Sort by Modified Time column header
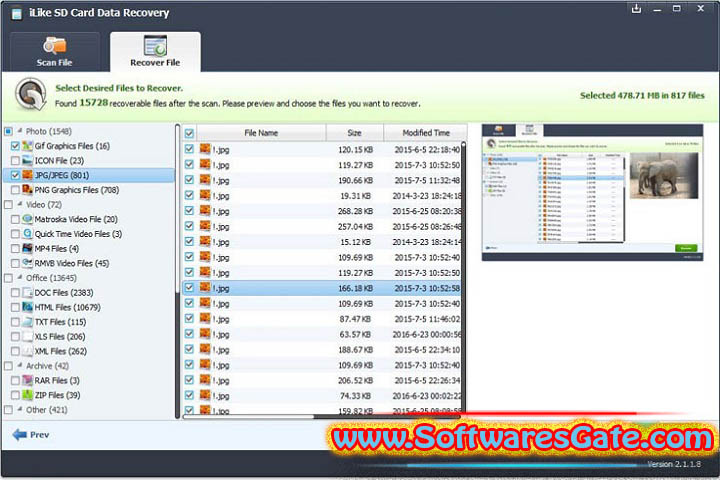Viewport: 720px width, 480px height. click(x=426, y=133)
